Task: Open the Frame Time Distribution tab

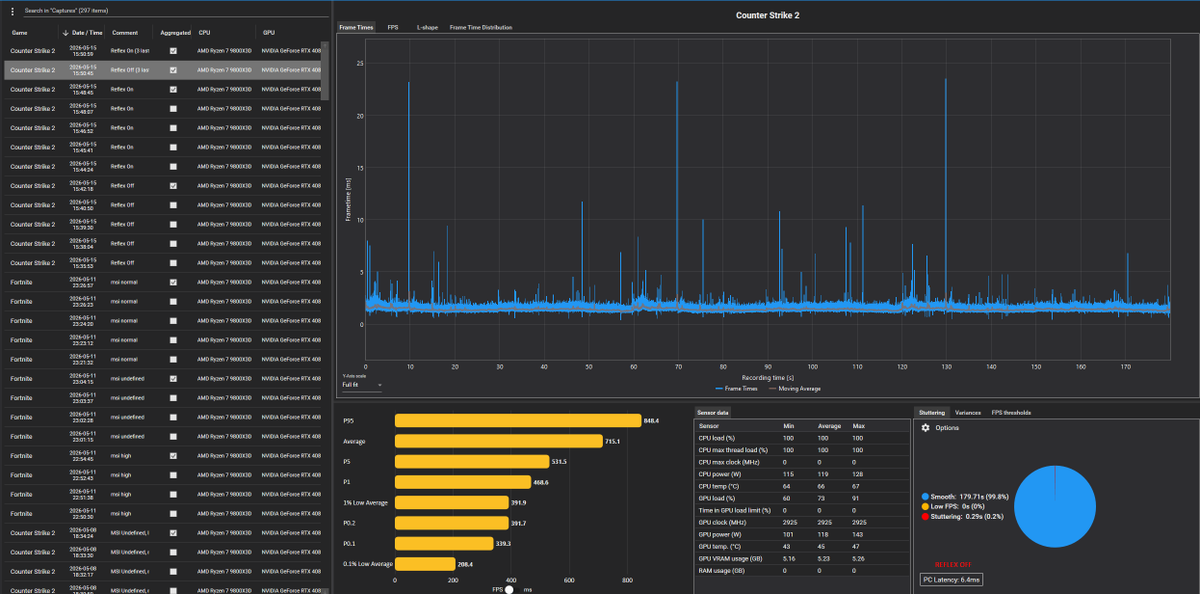Action: [481, 27]
